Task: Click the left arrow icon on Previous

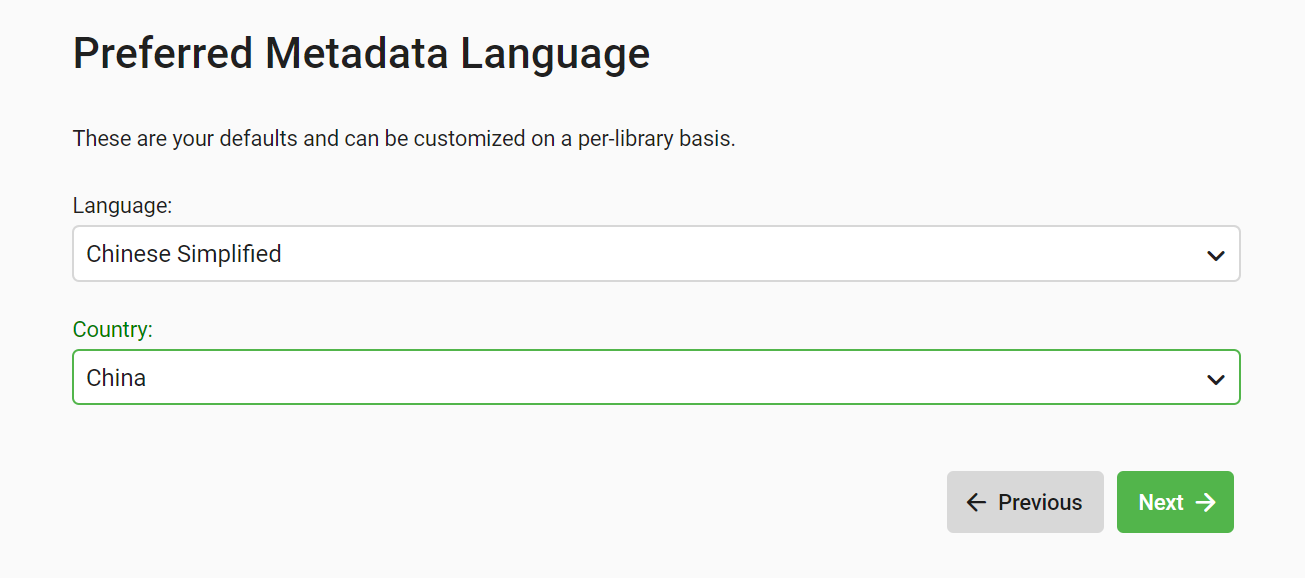Action: pyautogui.click(x=976, y=502)
